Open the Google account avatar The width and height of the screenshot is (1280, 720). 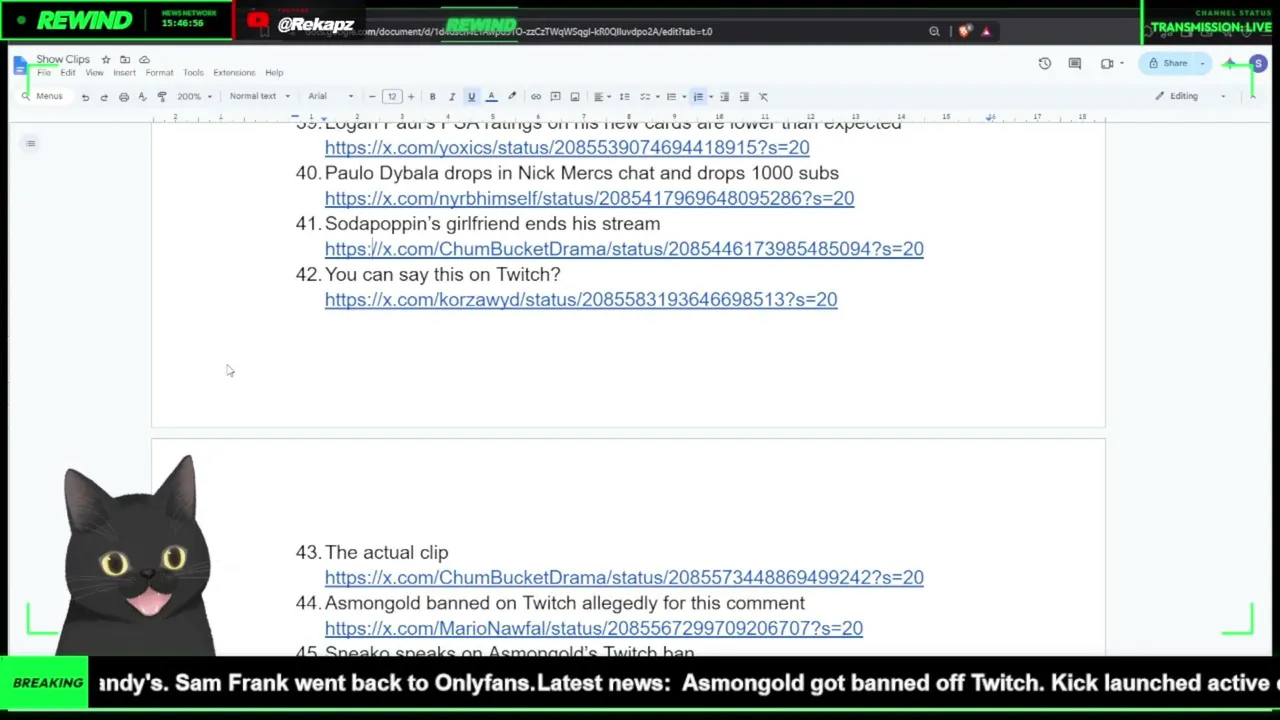pos(1258,64)
